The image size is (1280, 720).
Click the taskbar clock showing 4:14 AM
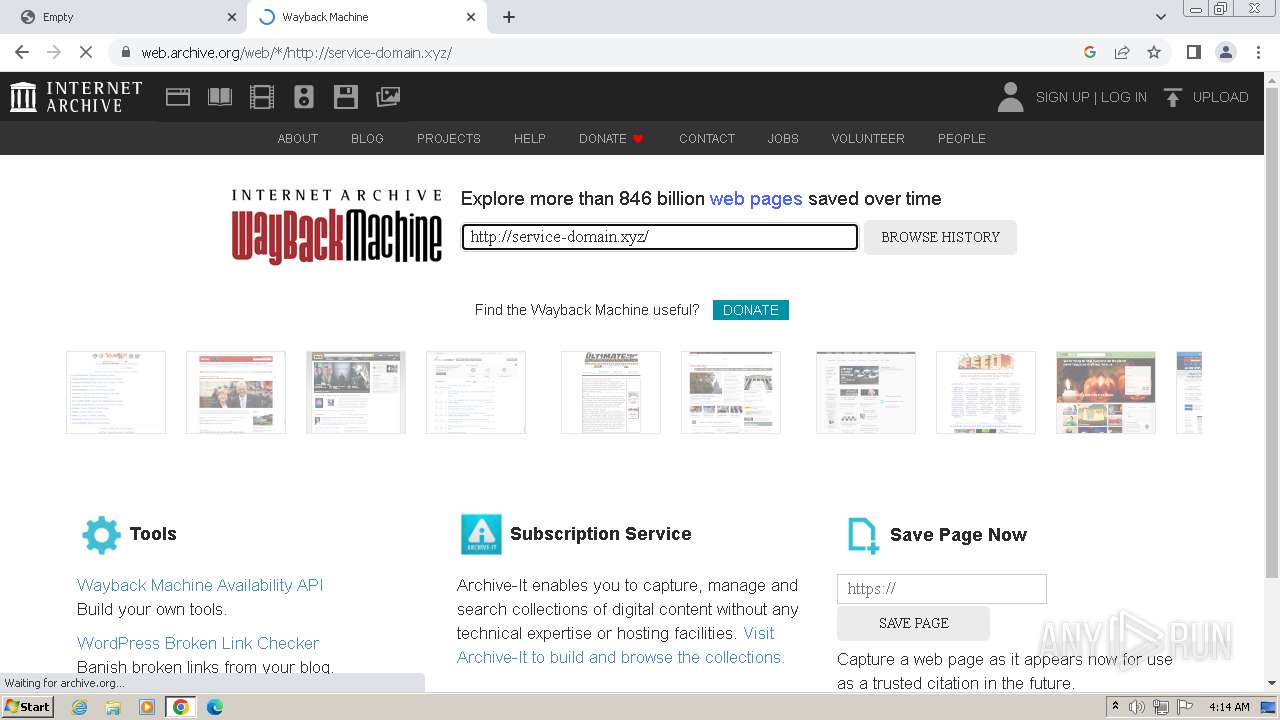[1229, 707]
